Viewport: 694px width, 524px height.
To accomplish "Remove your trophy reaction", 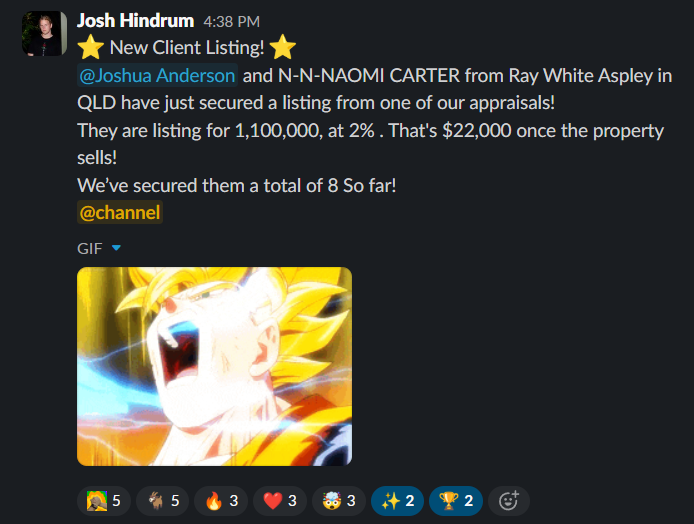I will click(456, 501).
